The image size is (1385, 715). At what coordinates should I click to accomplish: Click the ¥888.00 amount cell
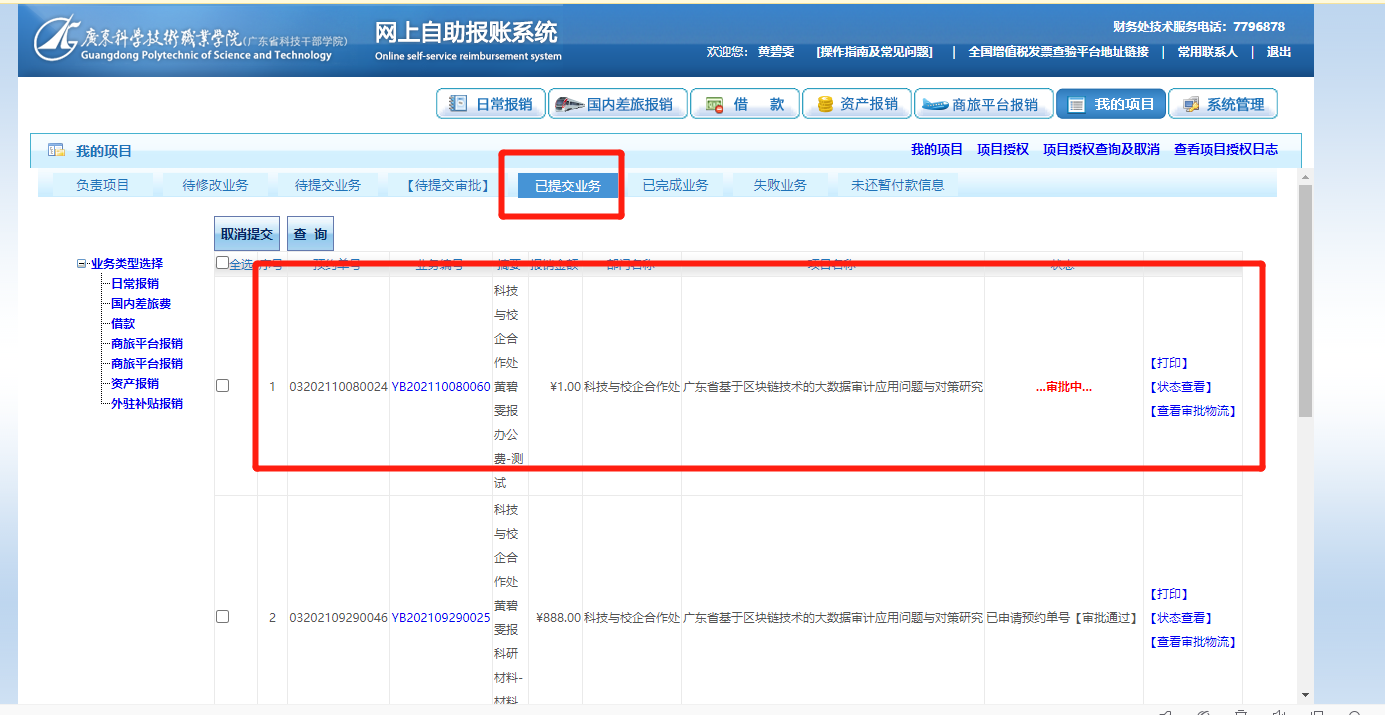click(x=558, y=617)
